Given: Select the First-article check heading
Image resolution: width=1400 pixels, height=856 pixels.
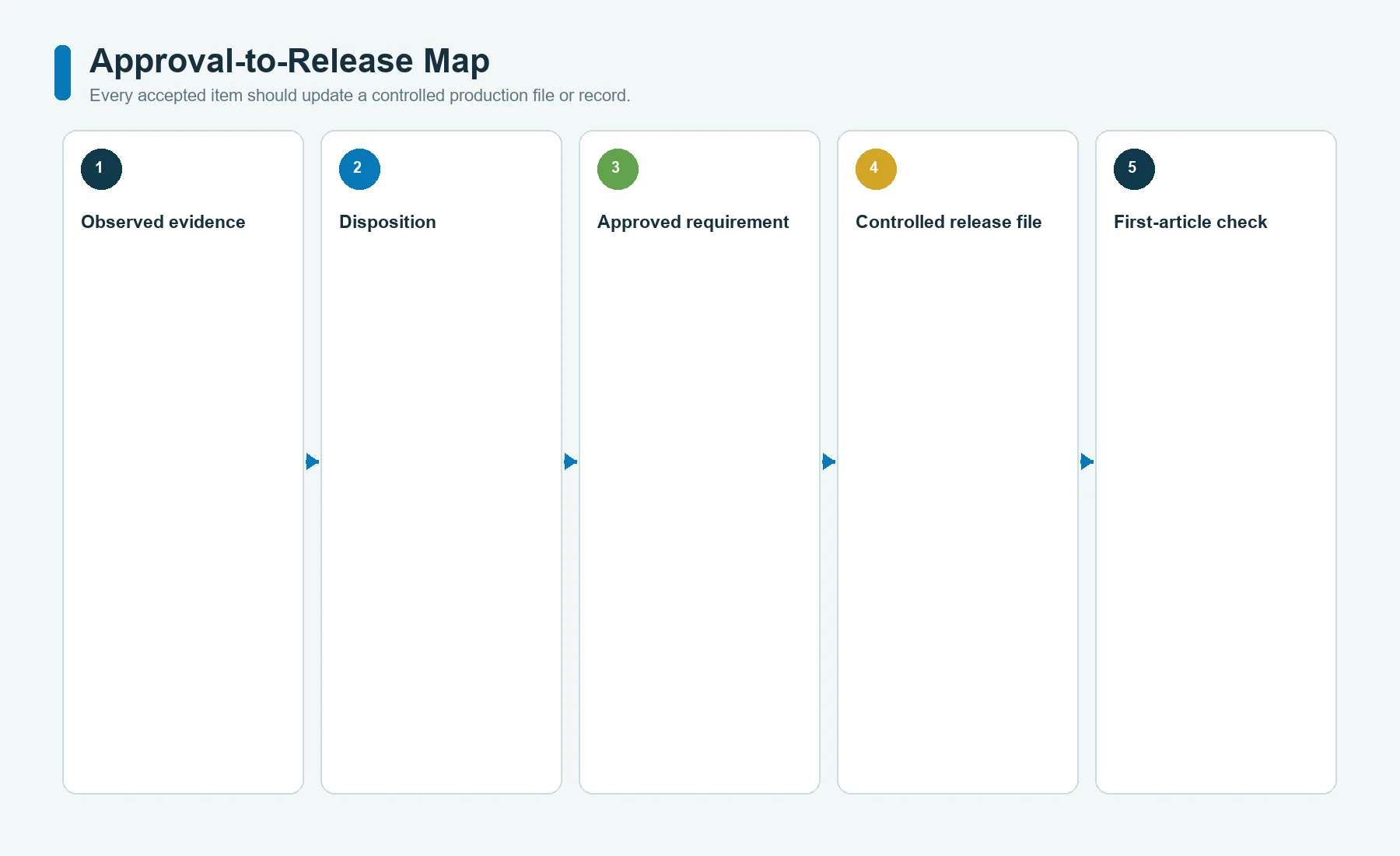Looking at the screenshot, I should (x=1190, y=222).
